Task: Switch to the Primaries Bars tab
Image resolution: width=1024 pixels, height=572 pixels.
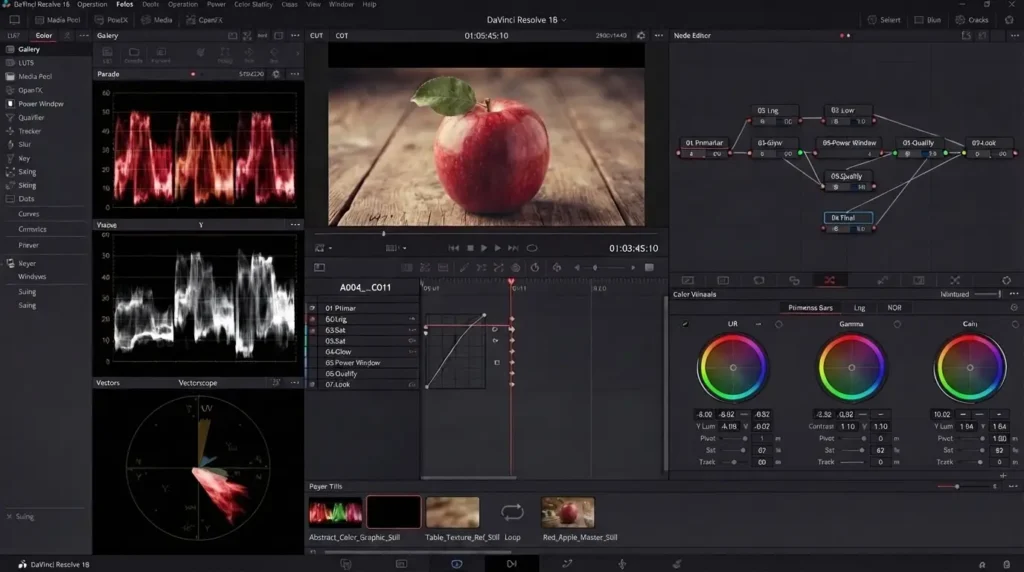Action: pyautogui.click(x=810, y=308)
